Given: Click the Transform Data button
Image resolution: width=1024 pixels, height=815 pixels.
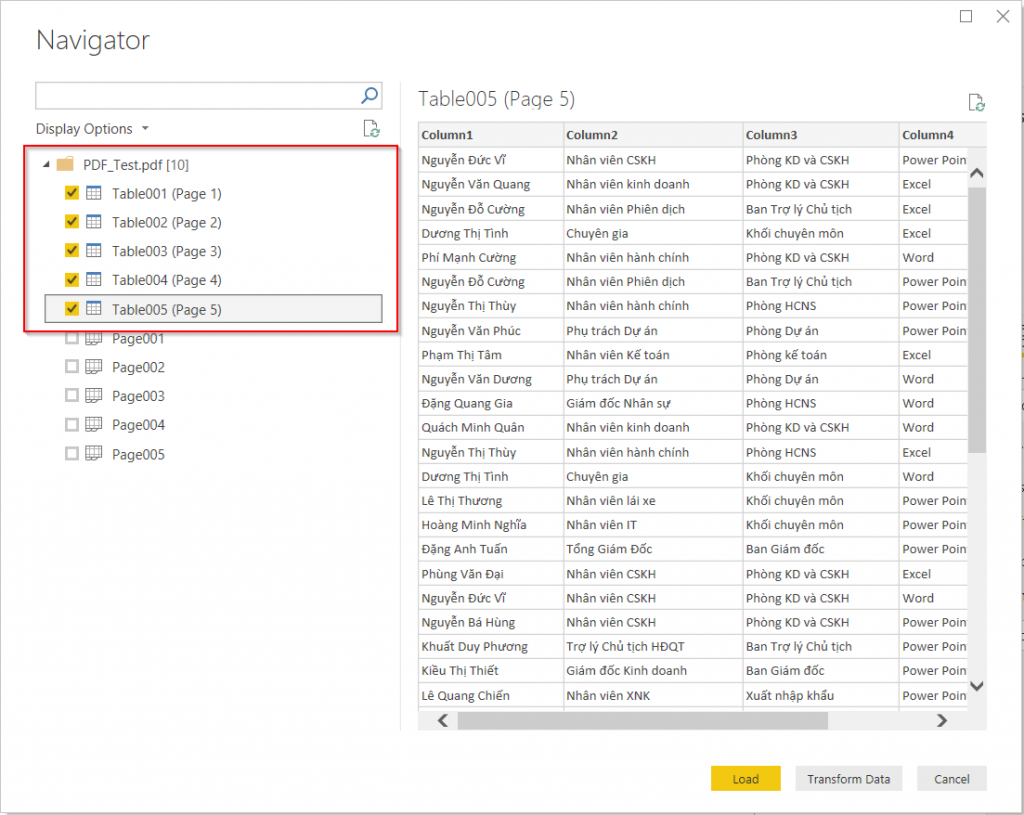Looking at the screenshot, I should [x=848, y=778].
